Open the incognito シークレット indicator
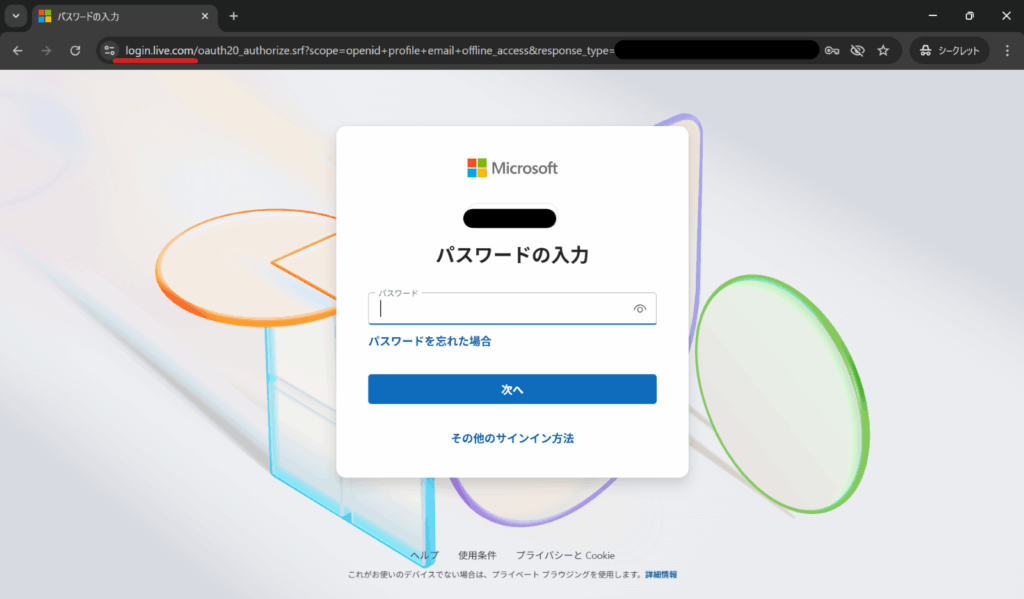1024x599 pixels. click(x=950, y=50)
